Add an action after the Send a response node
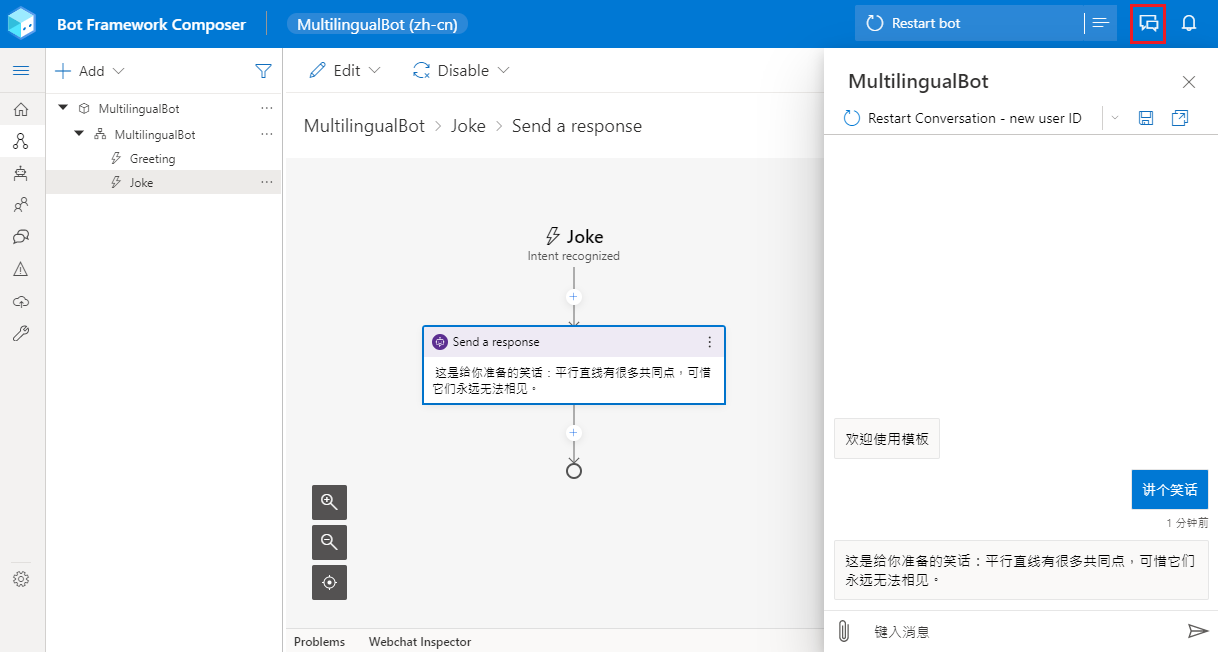This screenshot has width=1218, height=652. [574, 433]
